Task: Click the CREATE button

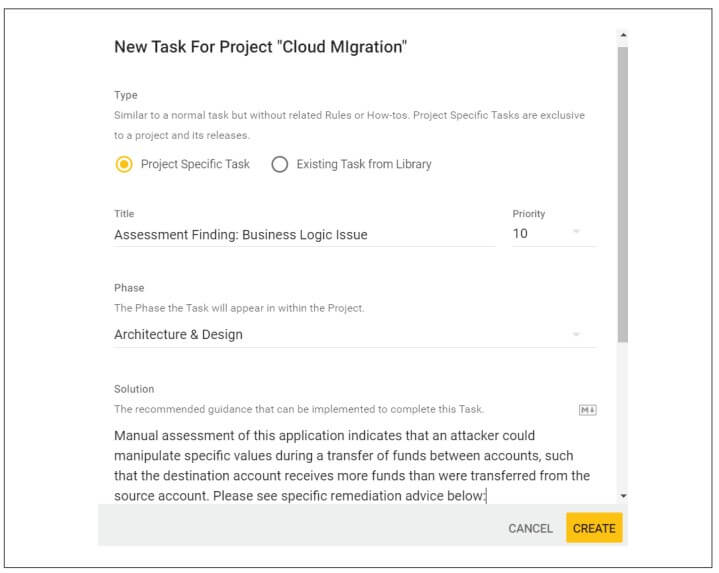Action: 594,528
